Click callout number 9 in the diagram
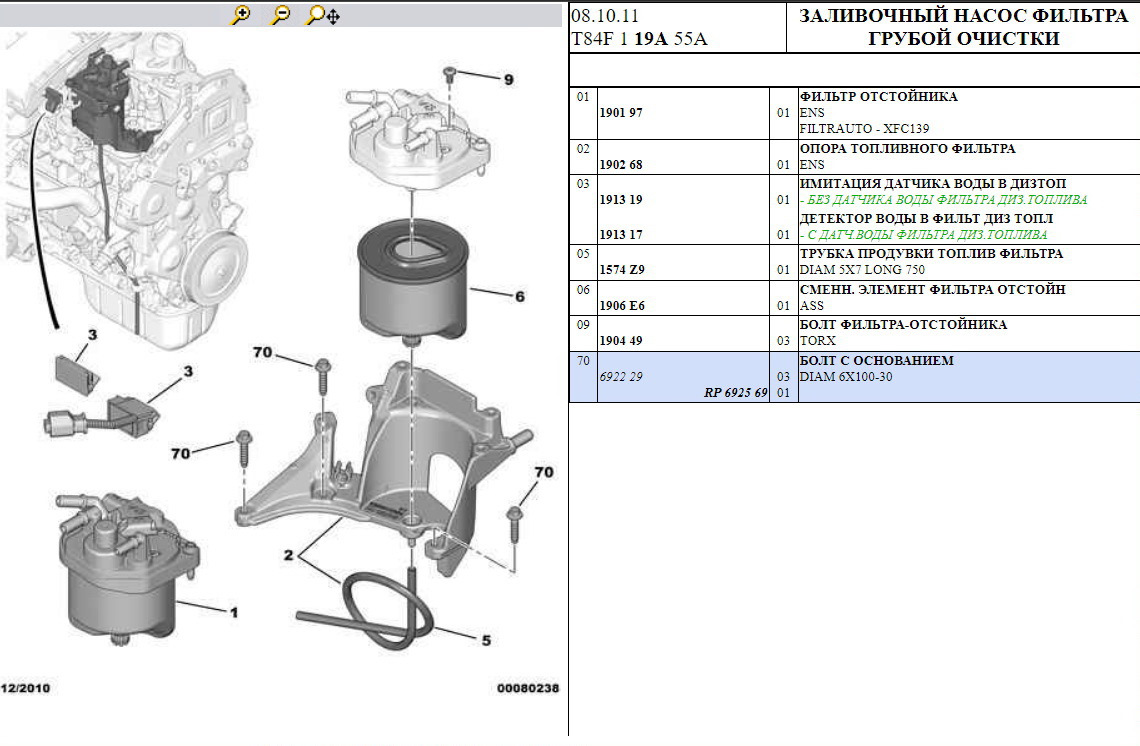The width and height of the screenshot is (1140, 746). [x=508, y=79]
